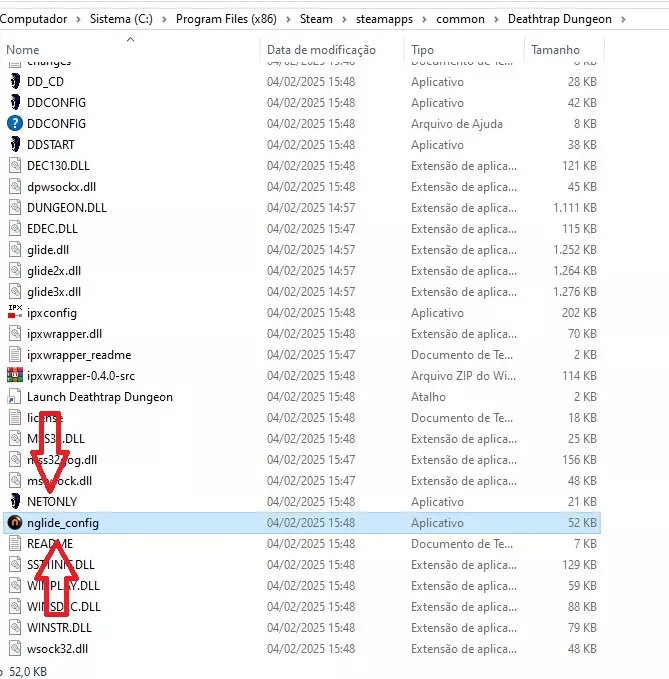Select the glide2x.dll file icon
The image size is (669, 679).
(15, 271)
